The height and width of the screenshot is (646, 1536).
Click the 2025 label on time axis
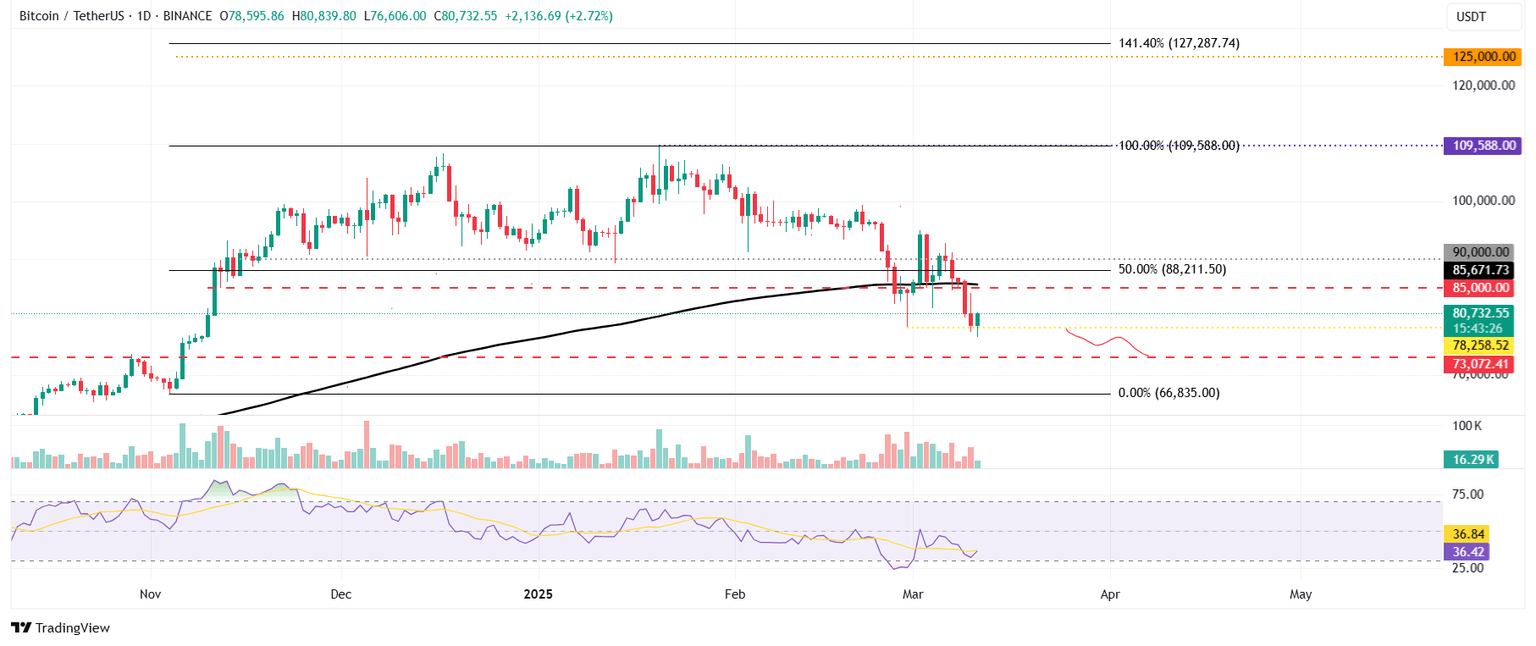(539, 594)
